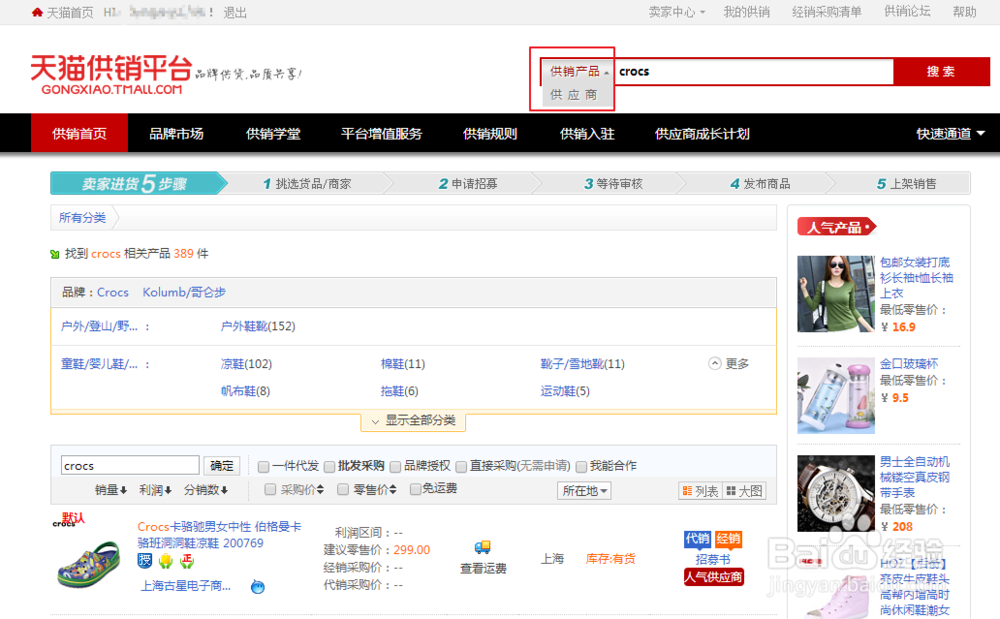Click the 正 badge icon under product title
This screenshot has height=619, width=1000.
[187, 561]
